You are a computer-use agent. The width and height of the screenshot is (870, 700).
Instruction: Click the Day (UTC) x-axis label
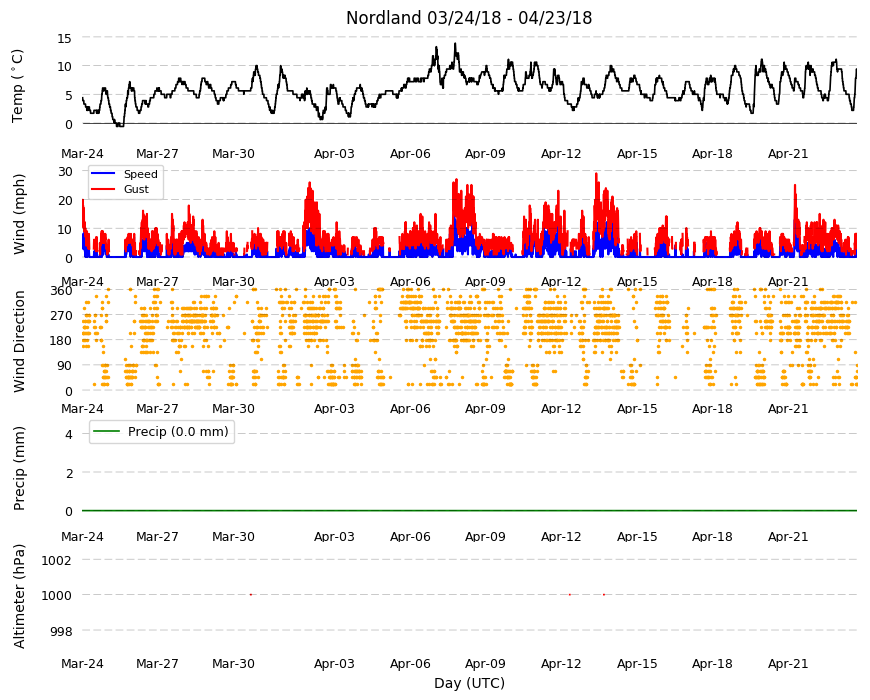(469, 683)
